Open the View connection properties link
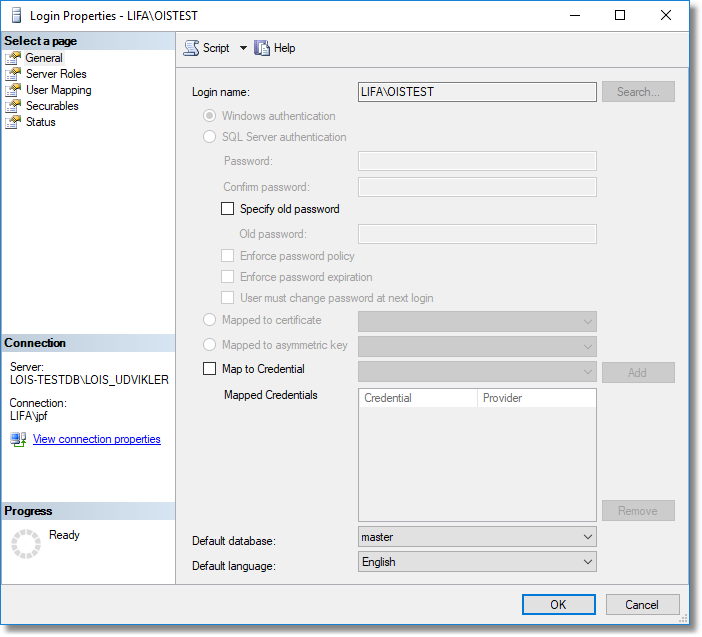 (x=96, y=439)
